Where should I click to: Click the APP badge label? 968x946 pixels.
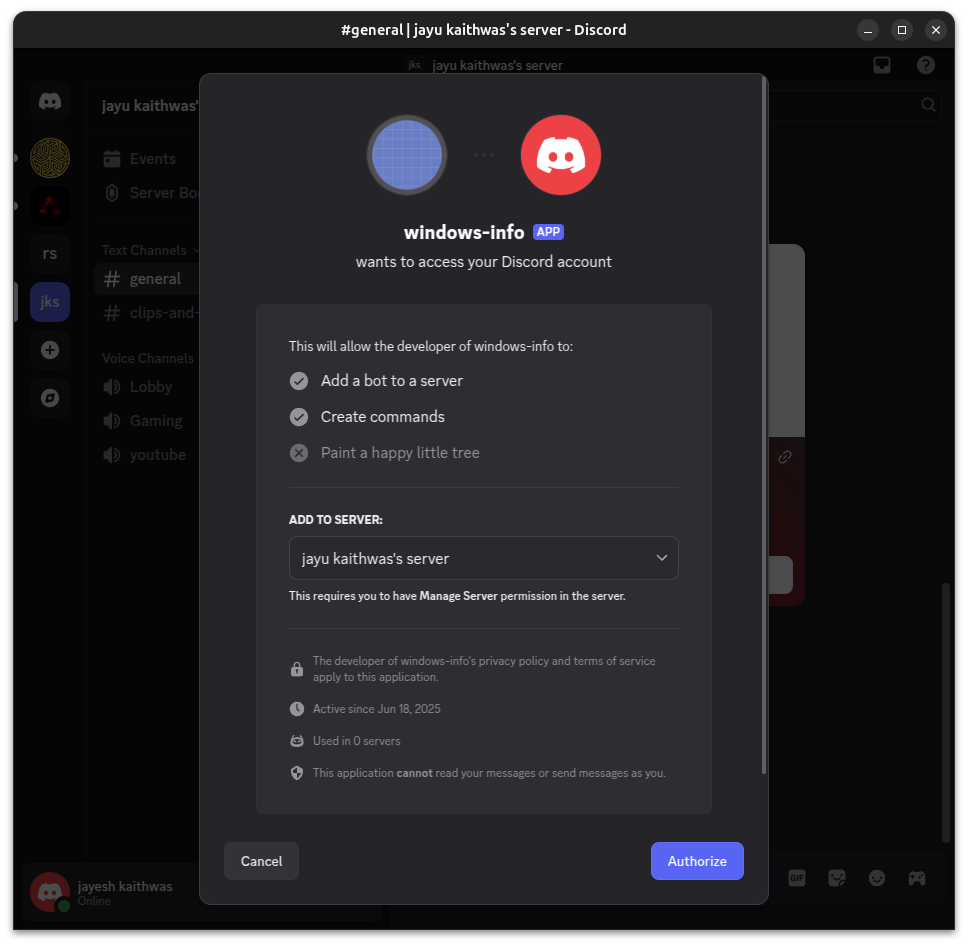pos(548,232)
